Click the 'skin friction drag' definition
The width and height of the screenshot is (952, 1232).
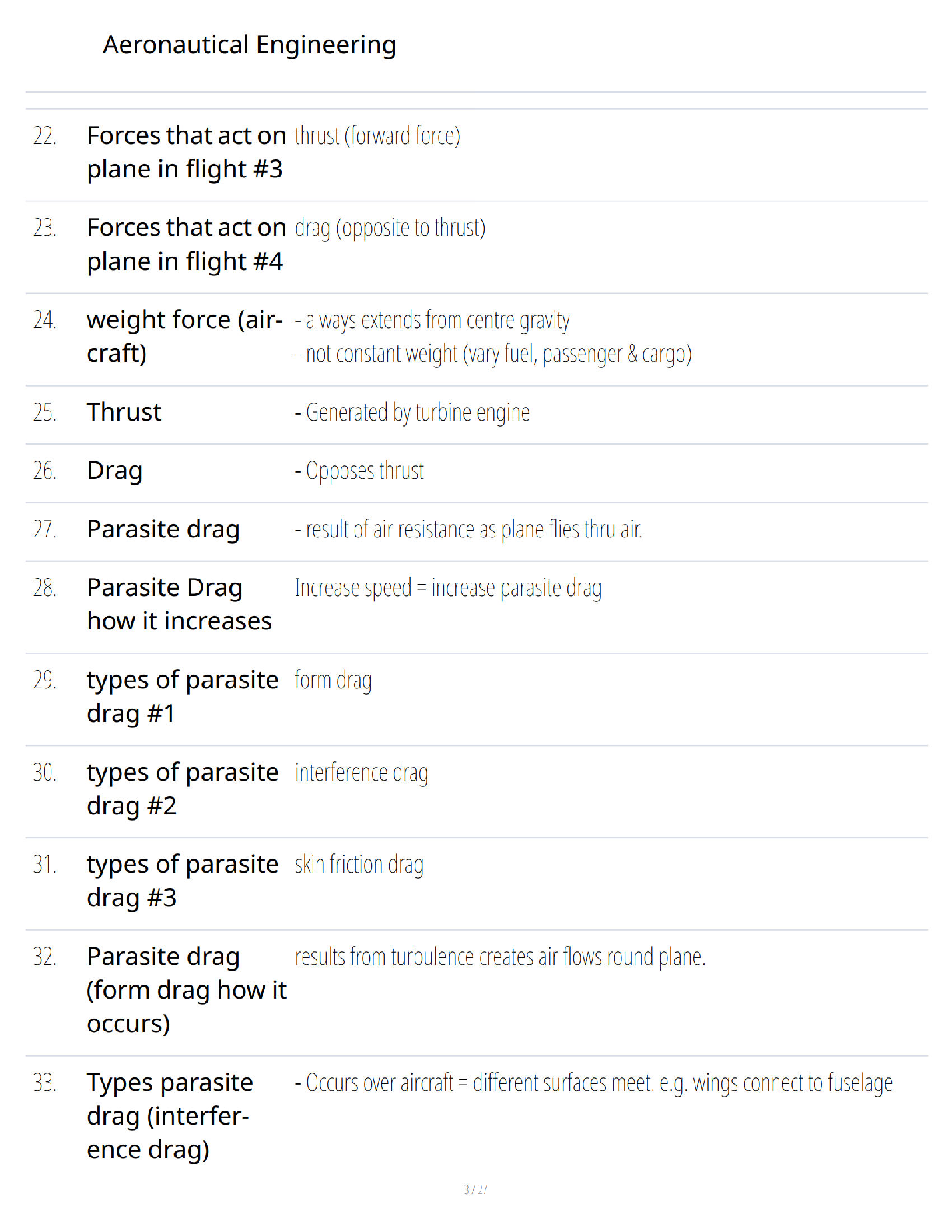pyautogui.click(x=359, y=865)
